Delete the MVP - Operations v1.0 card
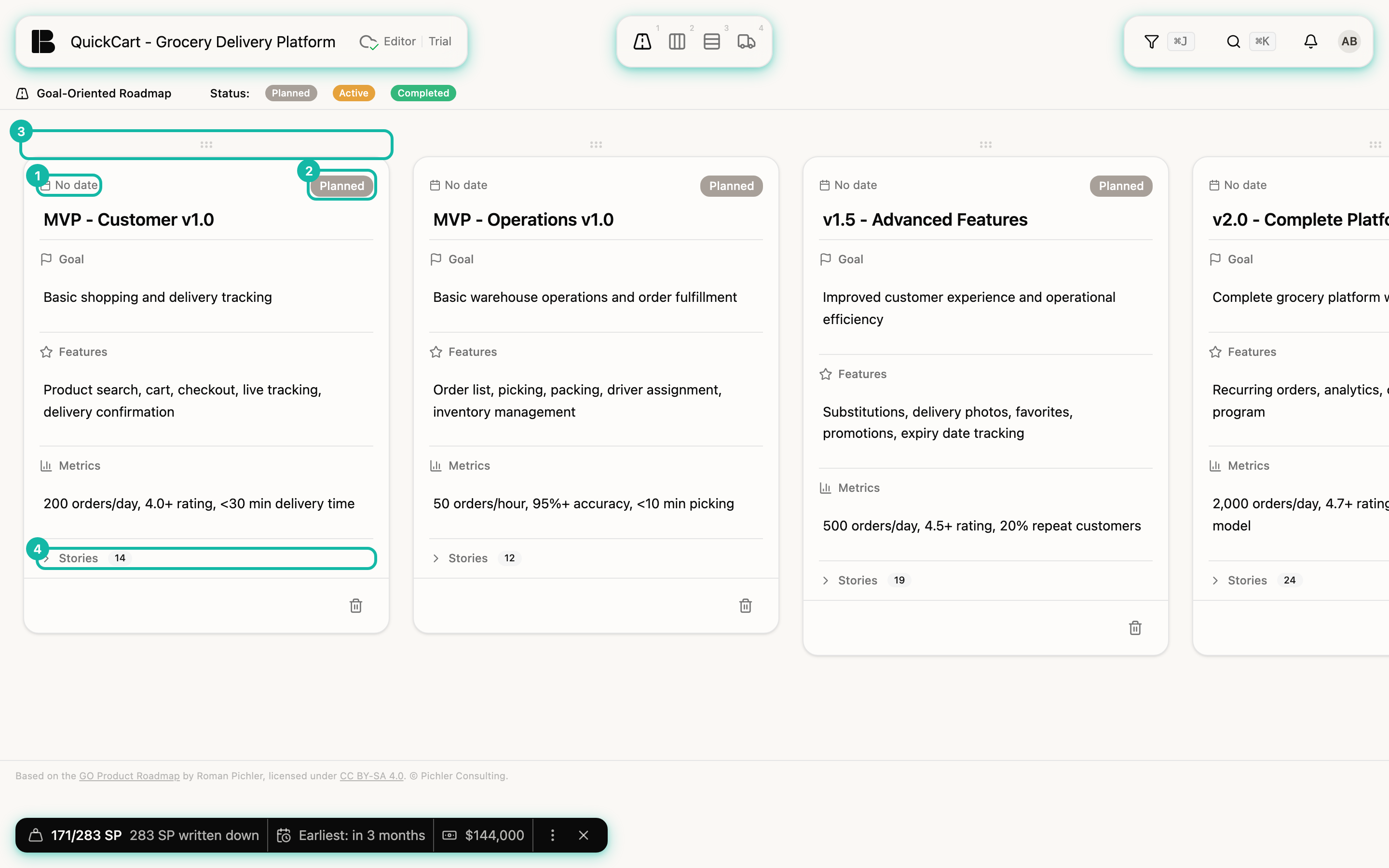1389x868 pixels. 746,606
